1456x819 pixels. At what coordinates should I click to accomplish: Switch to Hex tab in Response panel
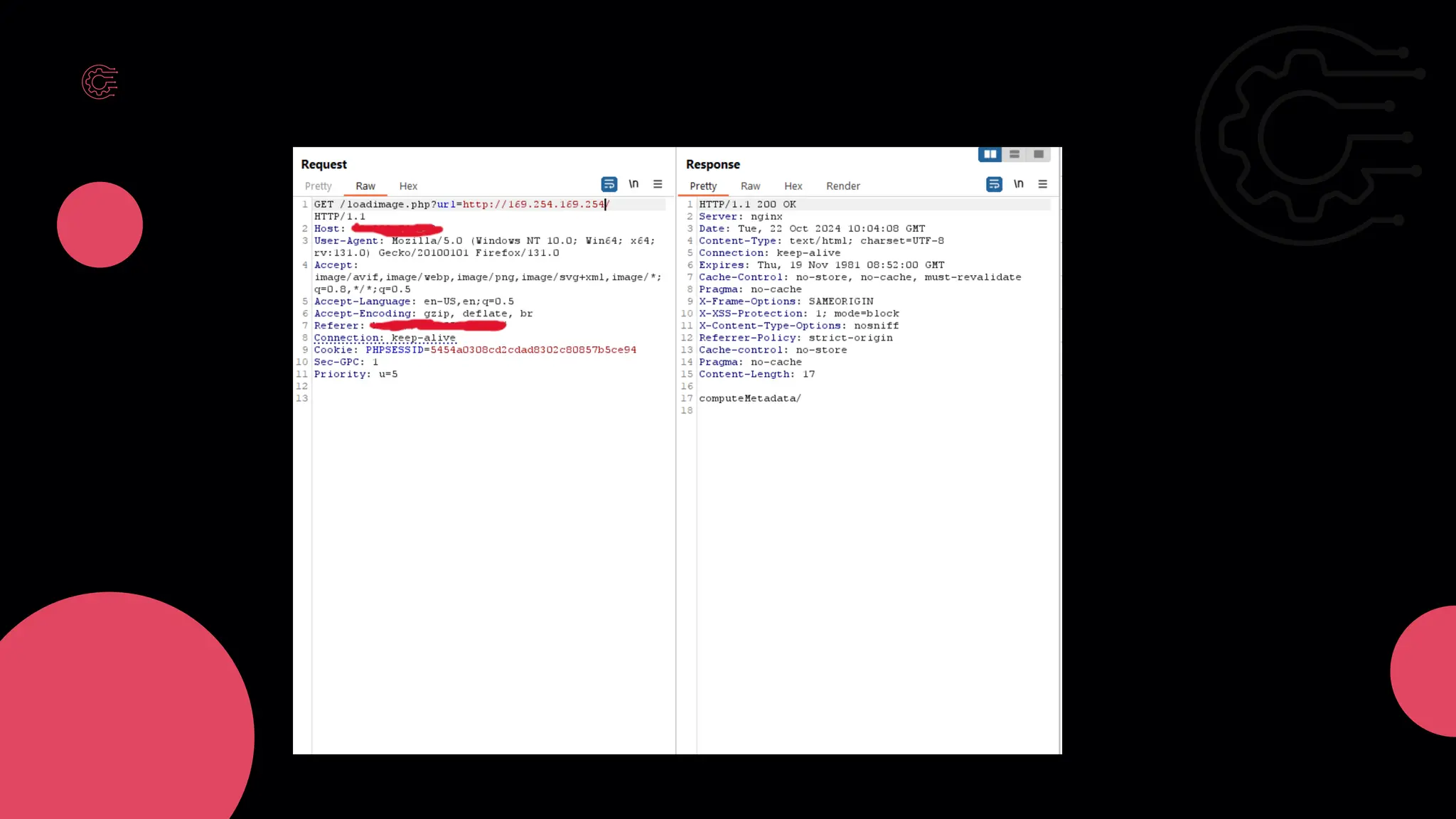(x=793, y=186)
